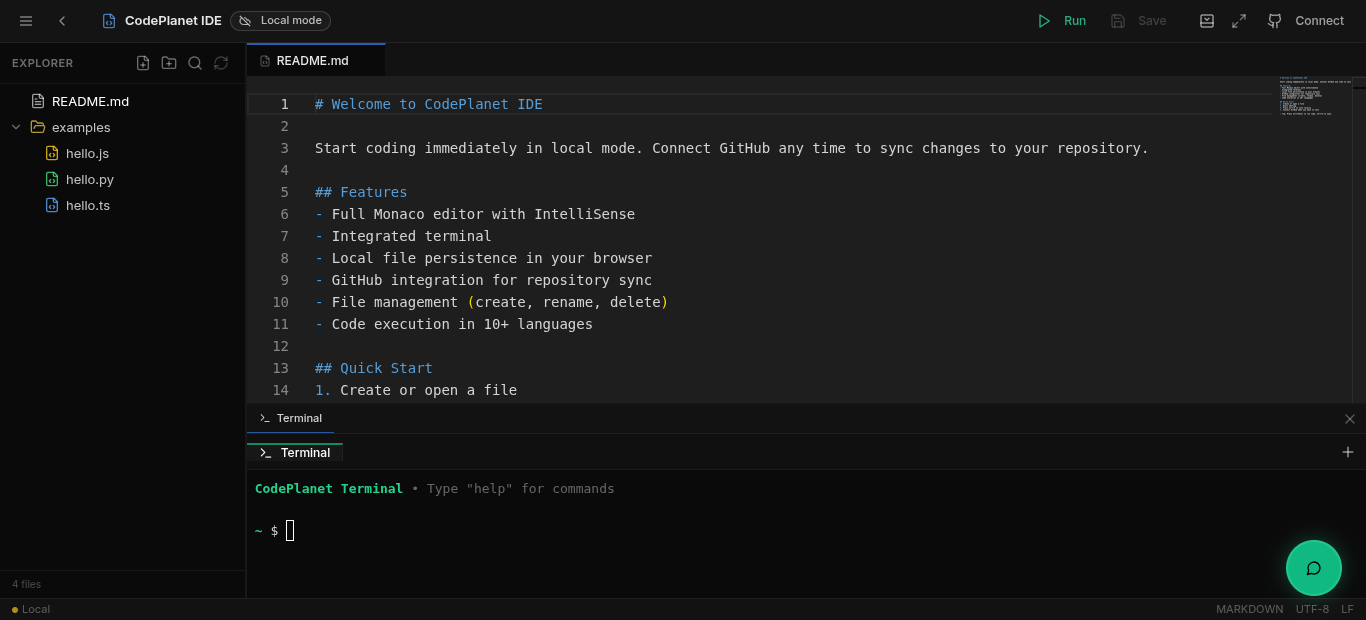Screen dimensions: 1366x620
Task: Refresh the Explorer file list
Action: tap(221, 63)
